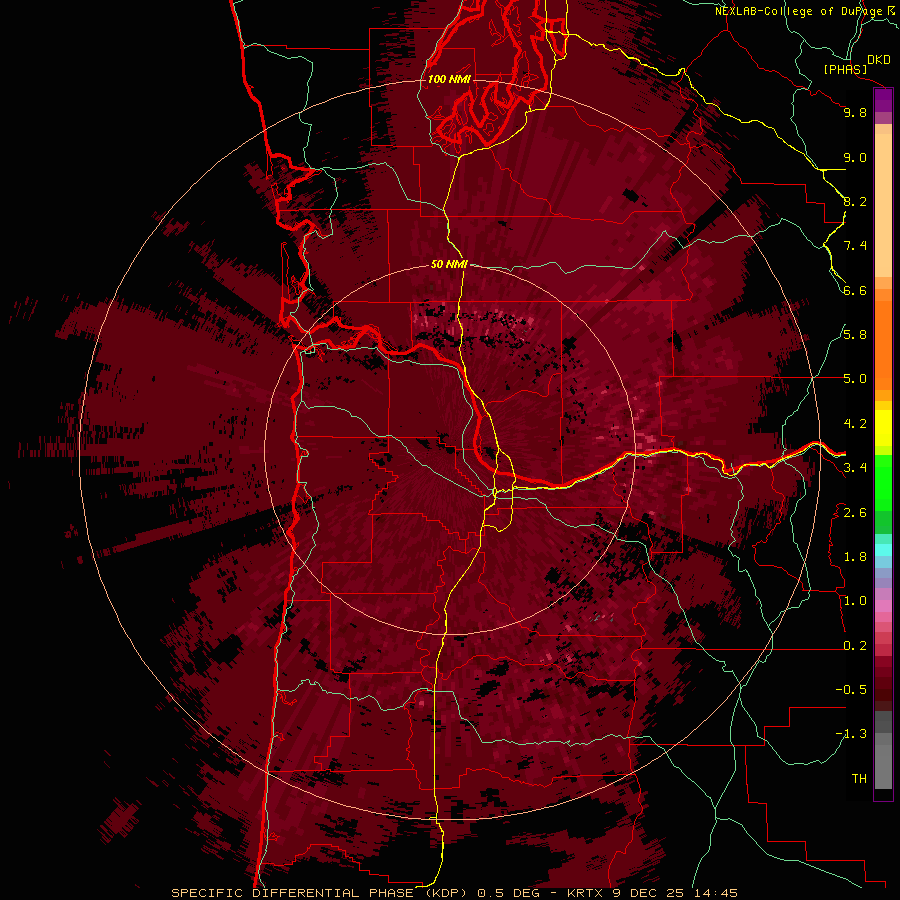Select the 9.0 scale label
Screen dimensions: 900x900
[855, 157]
